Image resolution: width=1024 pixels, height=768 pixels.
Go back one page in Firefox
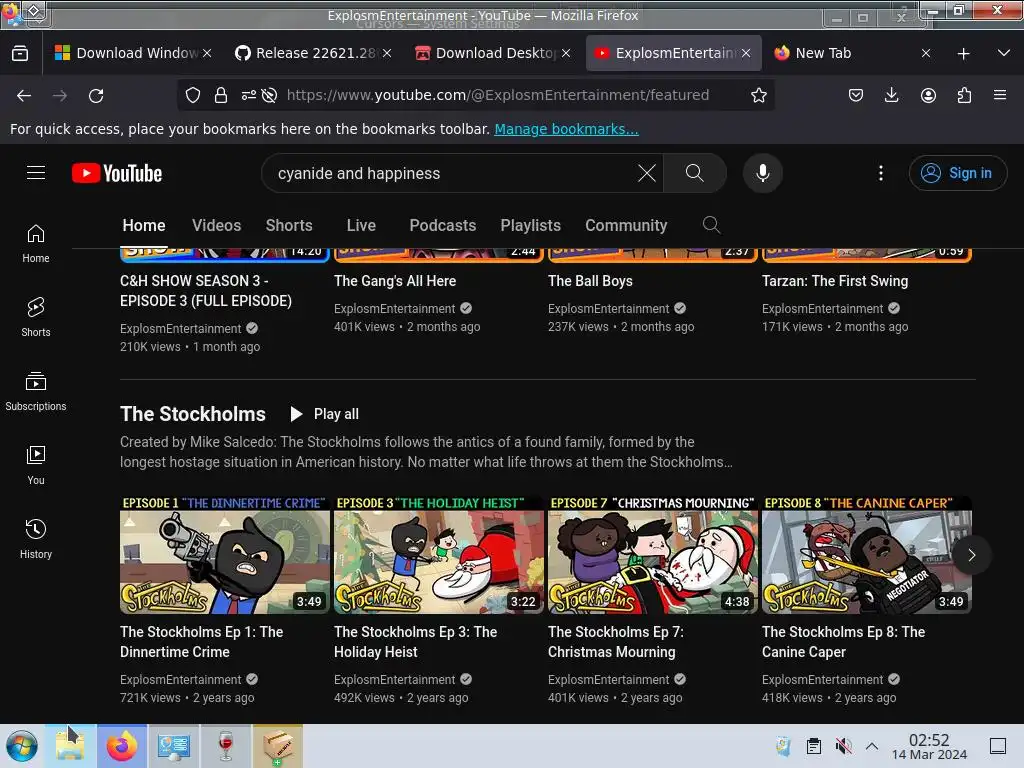[x=24, y=96]
